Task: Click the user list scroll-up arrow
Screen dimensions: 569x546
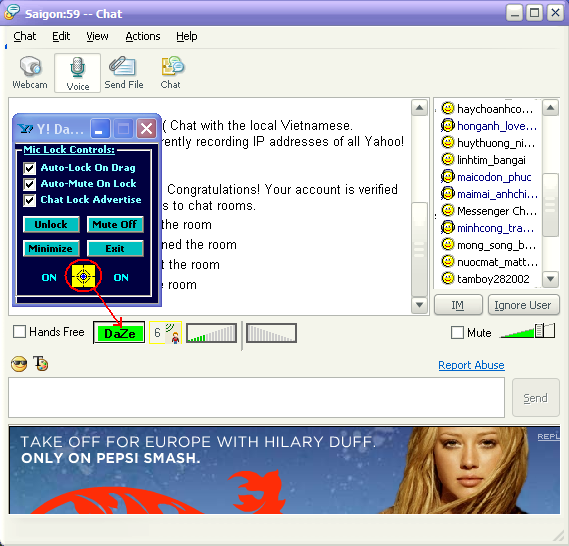Action: 550,108
